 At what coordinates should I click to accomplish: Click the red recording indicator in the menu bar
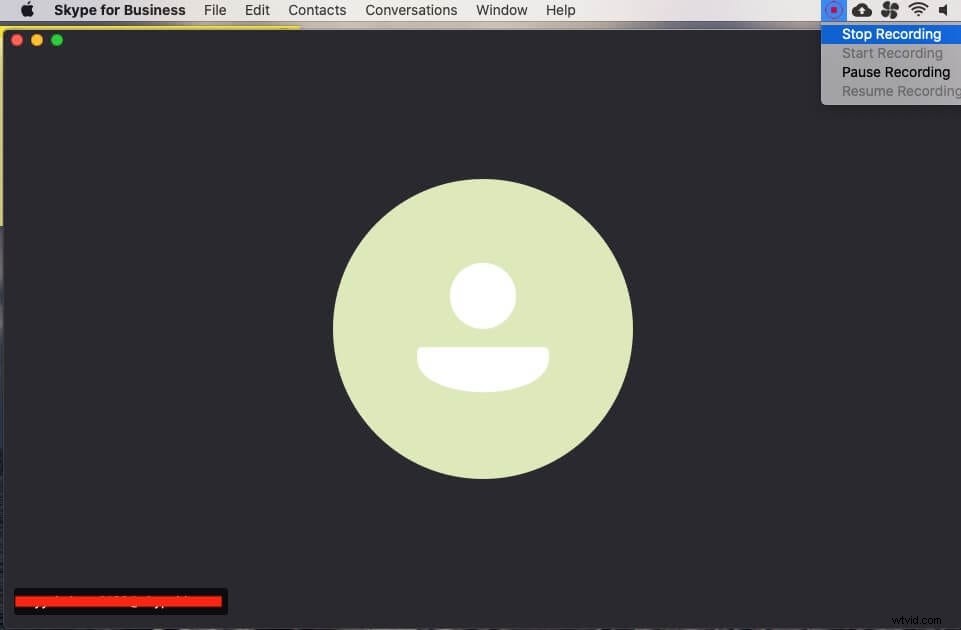833,10
